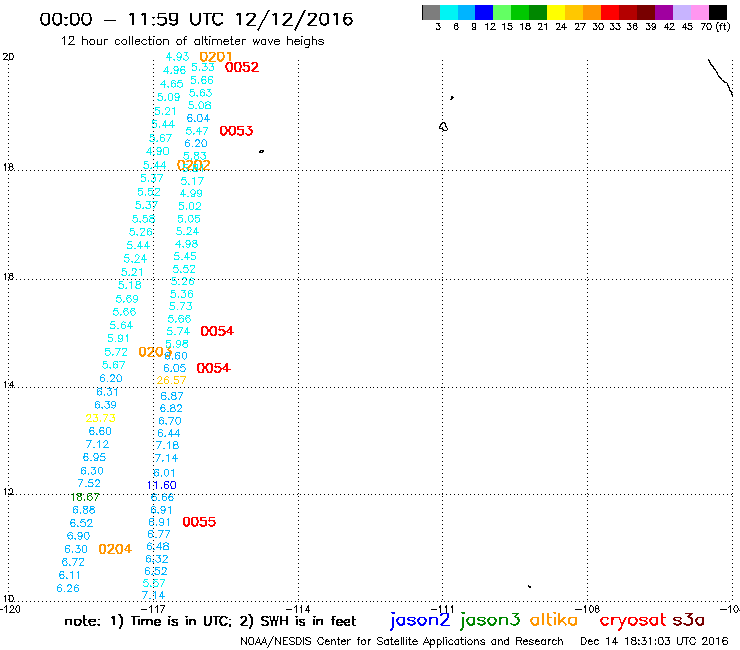This screenshot has height=650, width=740.
Task: Click the wave height value 6.01
Action: click(x=164, y=473)
